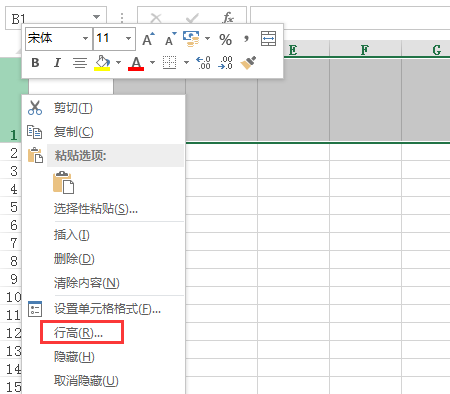Apply comma style format
Screen dimensions: 450x394
pyautogui.click(x=246, y=39)
